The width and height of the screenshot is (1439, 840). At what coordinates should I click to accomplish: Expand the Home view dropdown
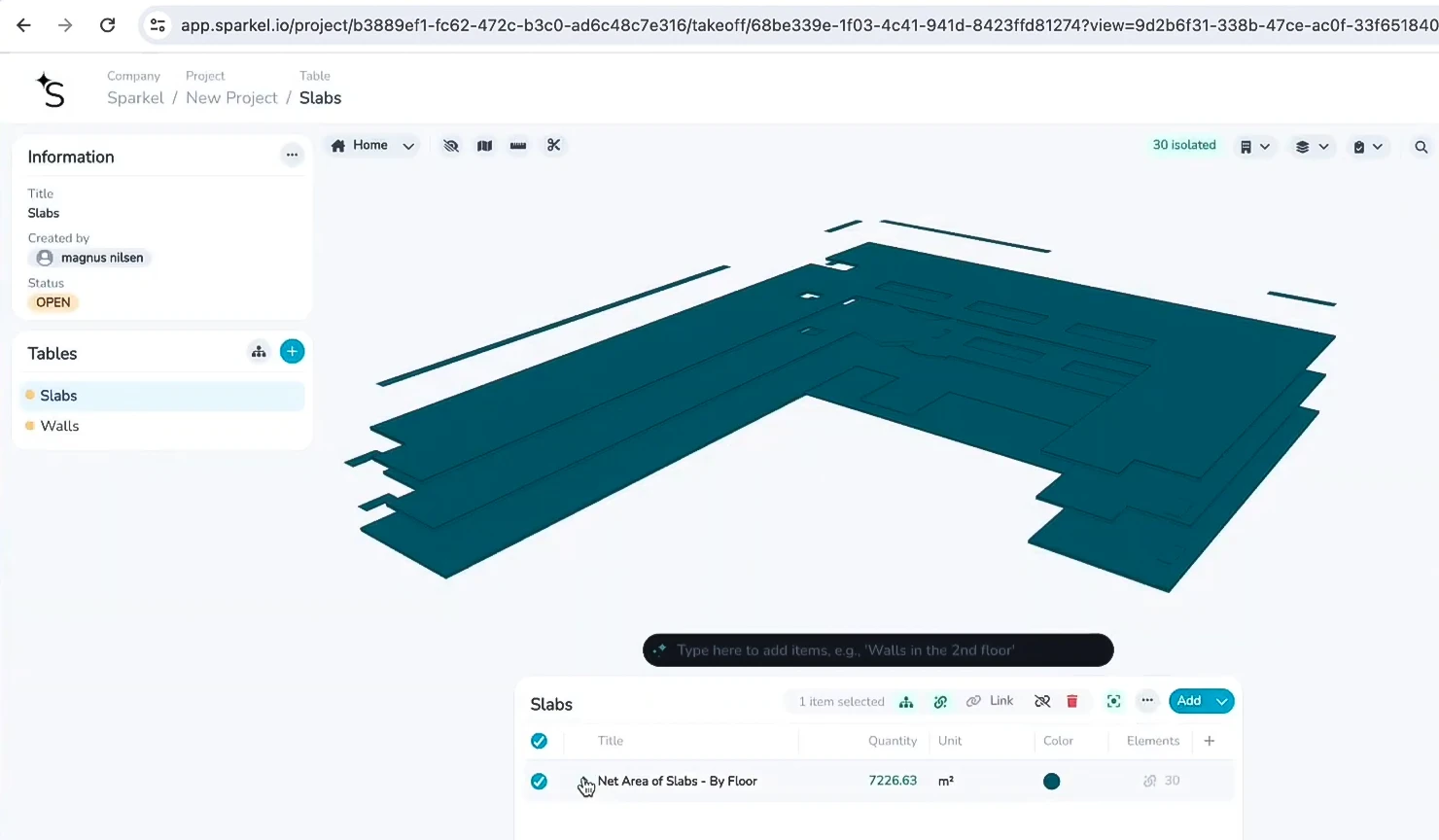[408, 146]
